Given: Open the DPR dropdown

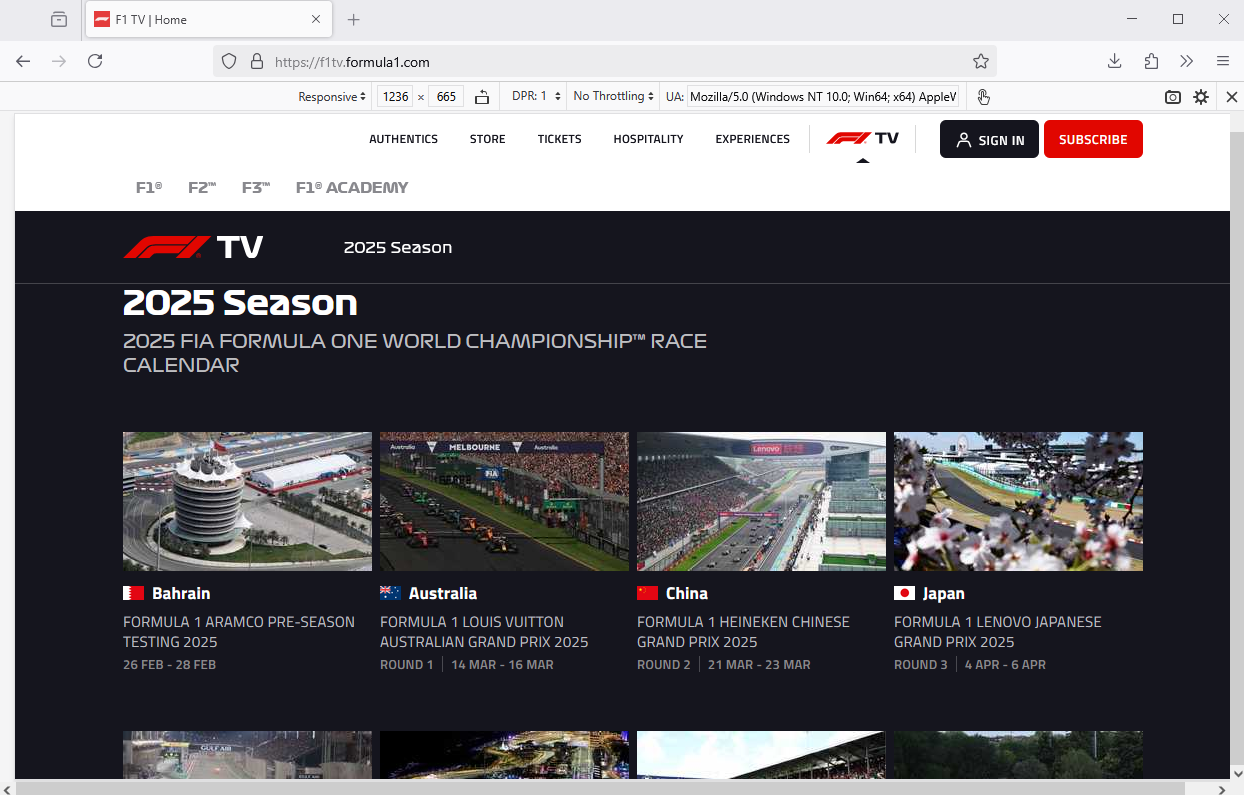Looking at the screenshot, I should coord(535,97).
